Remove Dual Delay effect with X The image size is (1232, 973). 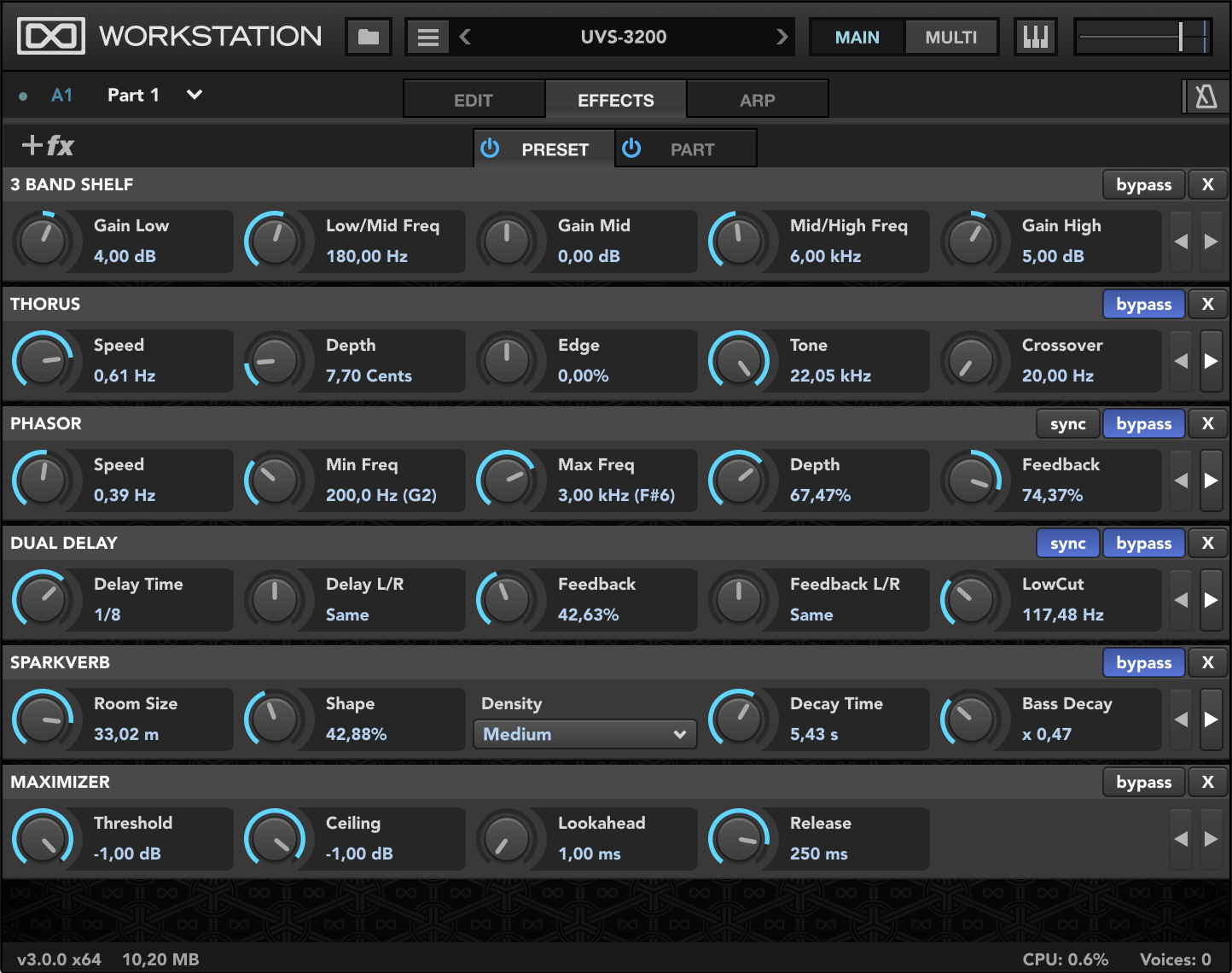click(x=1207, y=544)
